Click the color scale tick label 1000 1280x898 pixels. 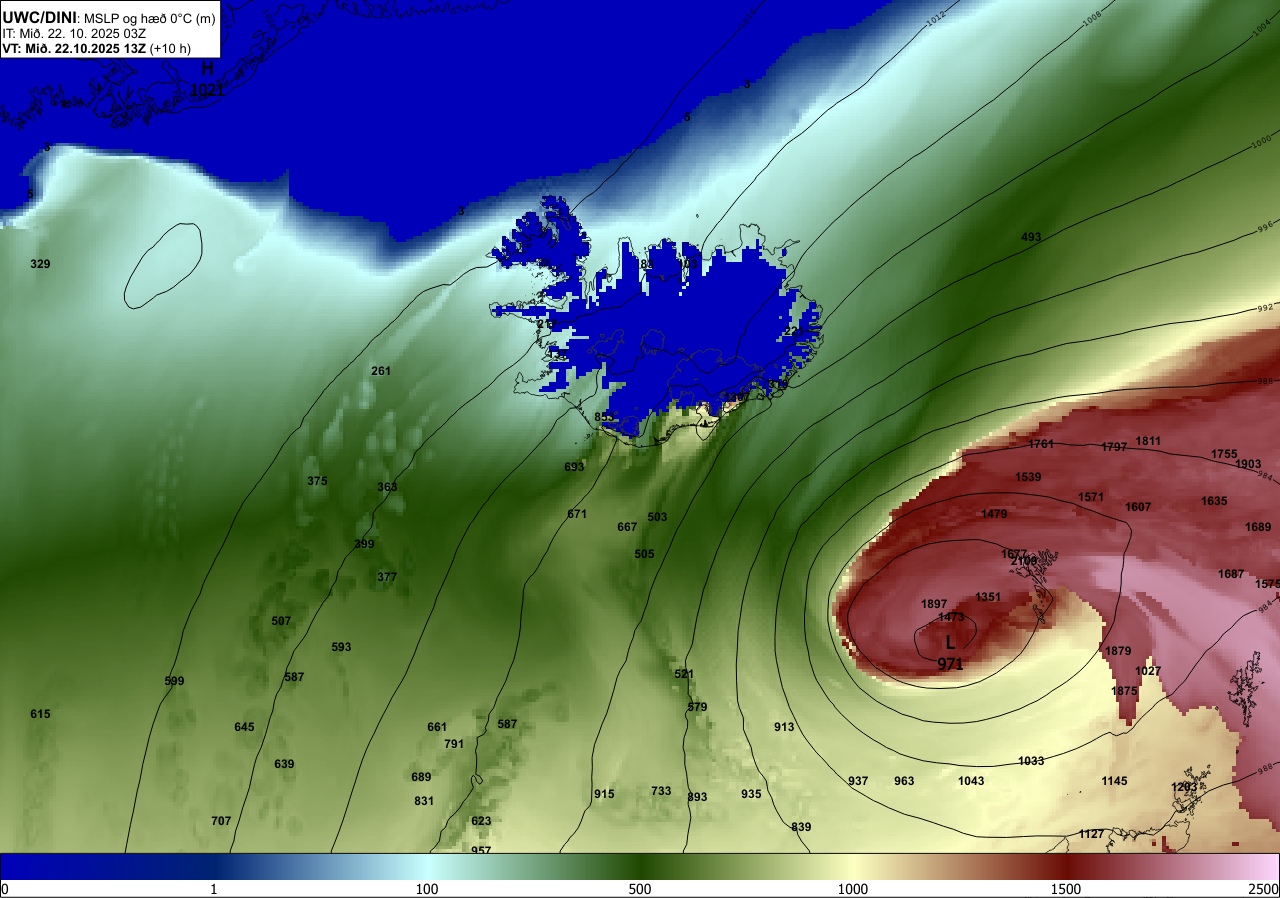point(853,889)
